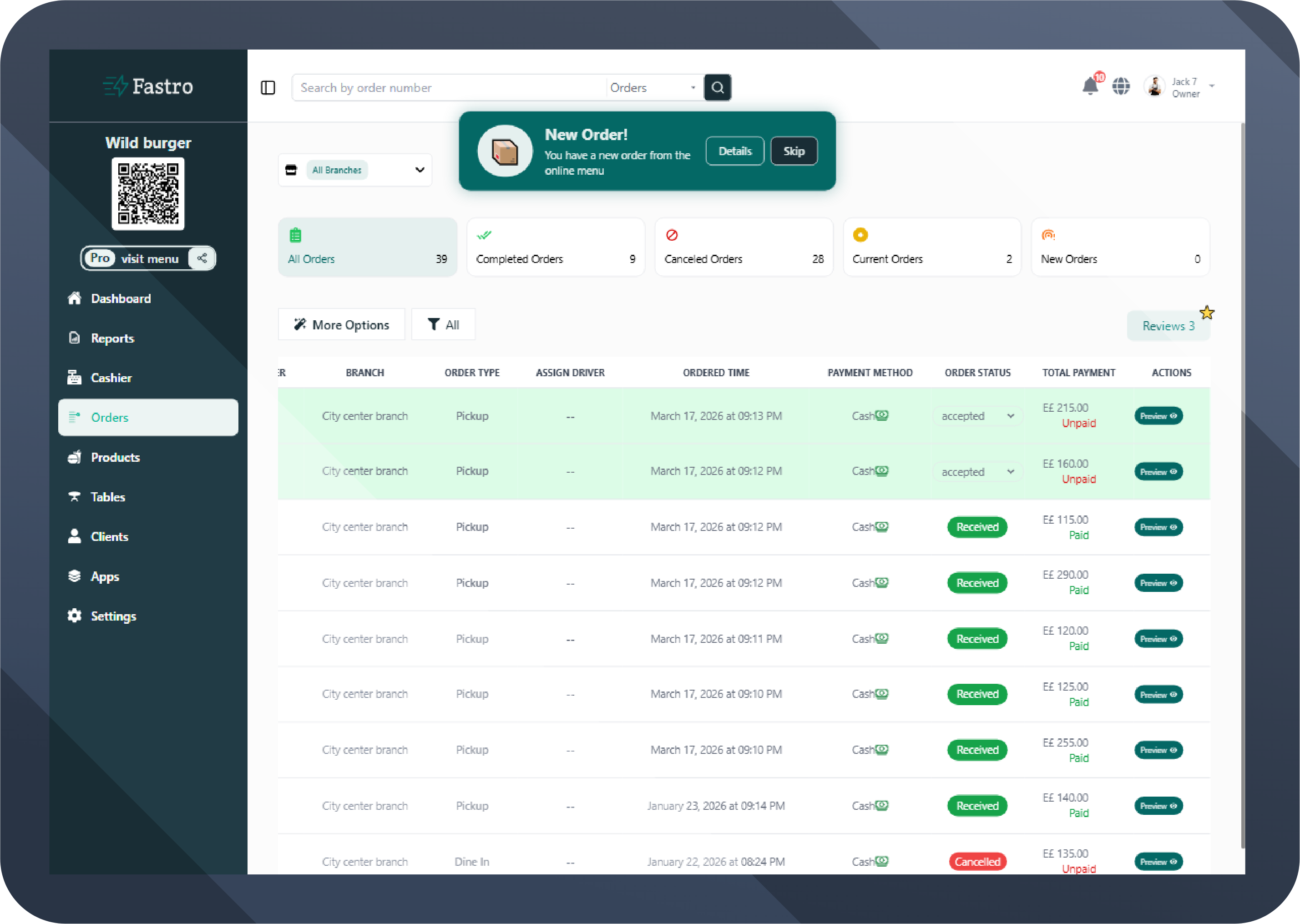
Task: Preview the EE 290.00 order
Action: (x=1158, y=583)
